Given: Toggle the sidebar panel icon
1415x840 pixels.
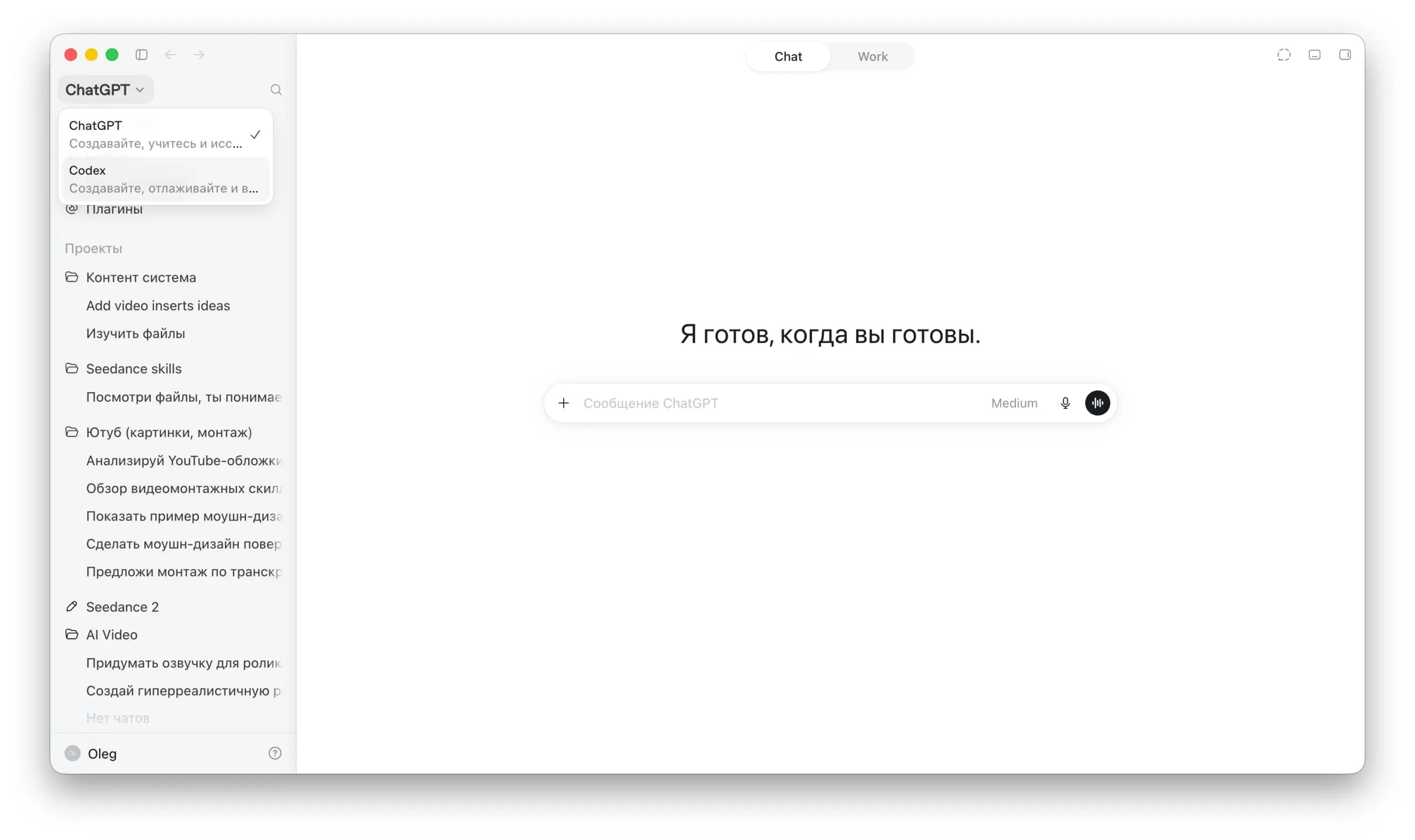Looking at the screenshot, I should 141,54.
